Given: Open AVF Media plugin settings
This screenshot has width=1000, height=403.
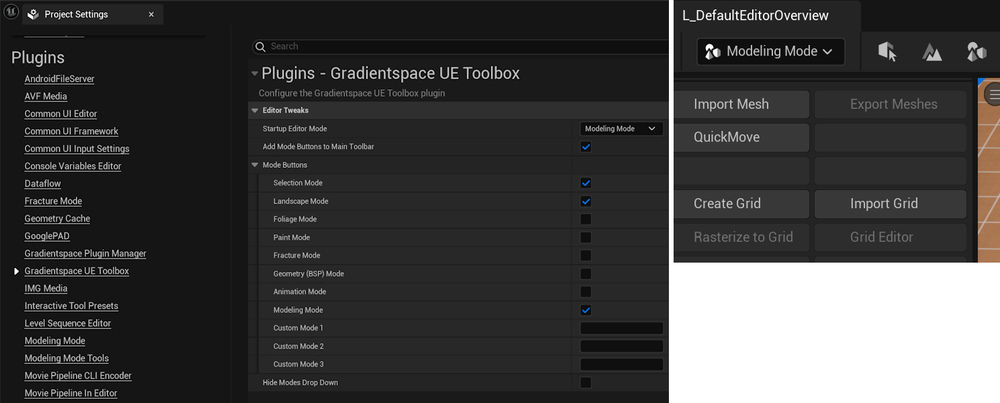Looking at the screenshot, I should [x=46, y=96].
